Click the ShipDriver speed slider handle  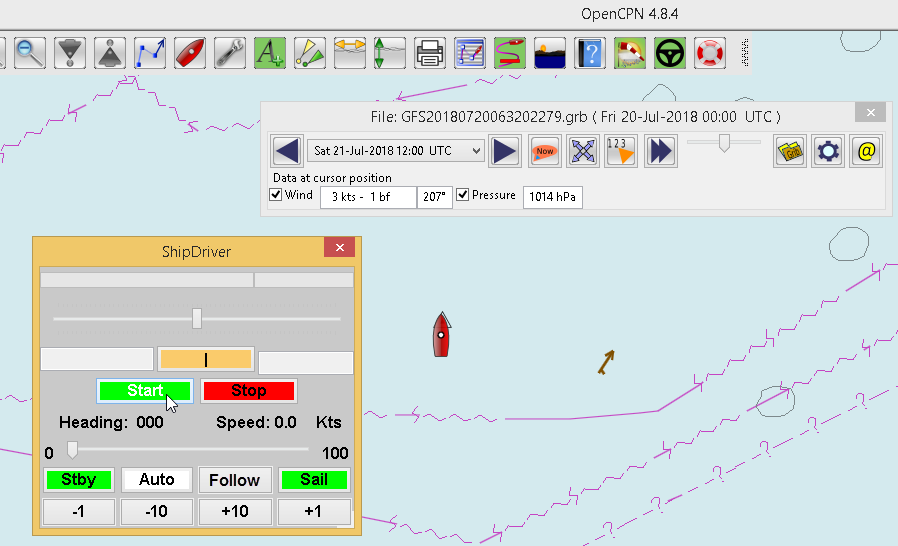click(72, 451)
